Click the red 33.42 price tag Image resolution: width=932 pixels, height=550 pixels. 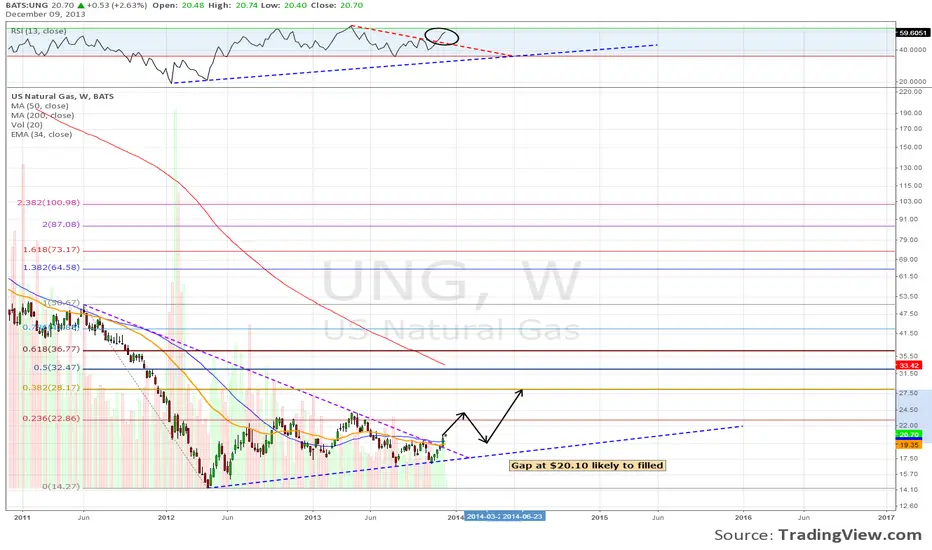click(x=909, y=366)
